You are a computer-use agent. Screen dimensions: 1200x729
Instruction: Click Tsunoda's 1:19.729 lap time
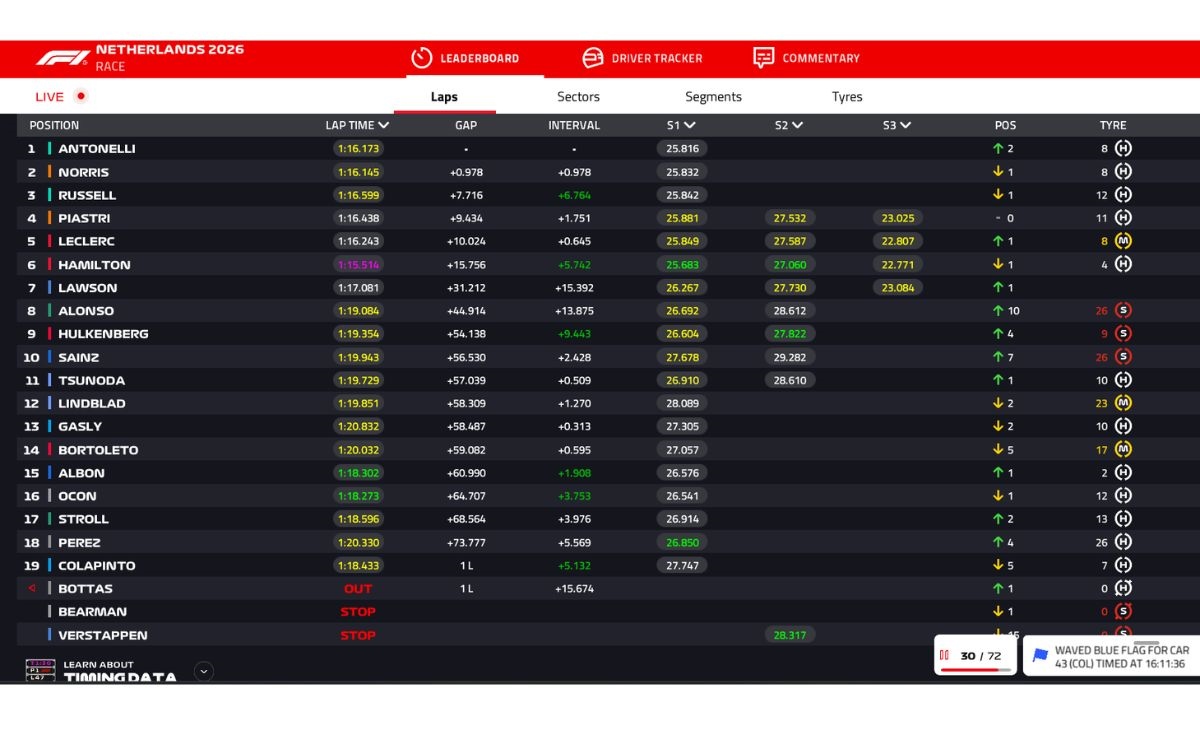point(358,380)
